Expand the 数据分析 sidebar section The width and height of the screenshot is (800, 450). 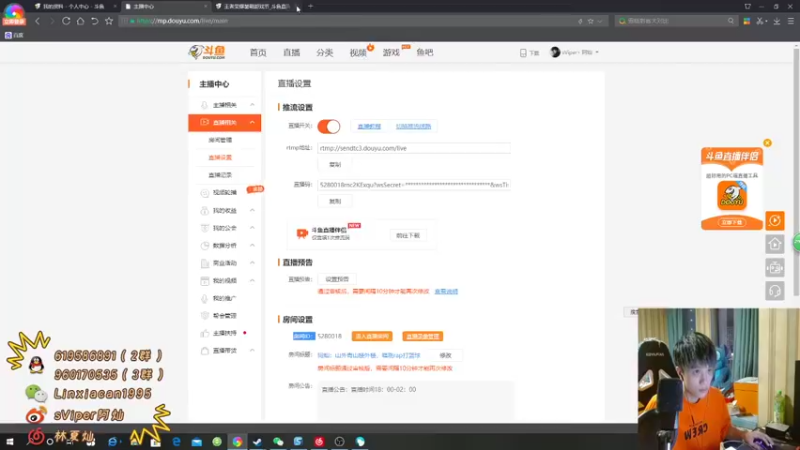[252, 245]
